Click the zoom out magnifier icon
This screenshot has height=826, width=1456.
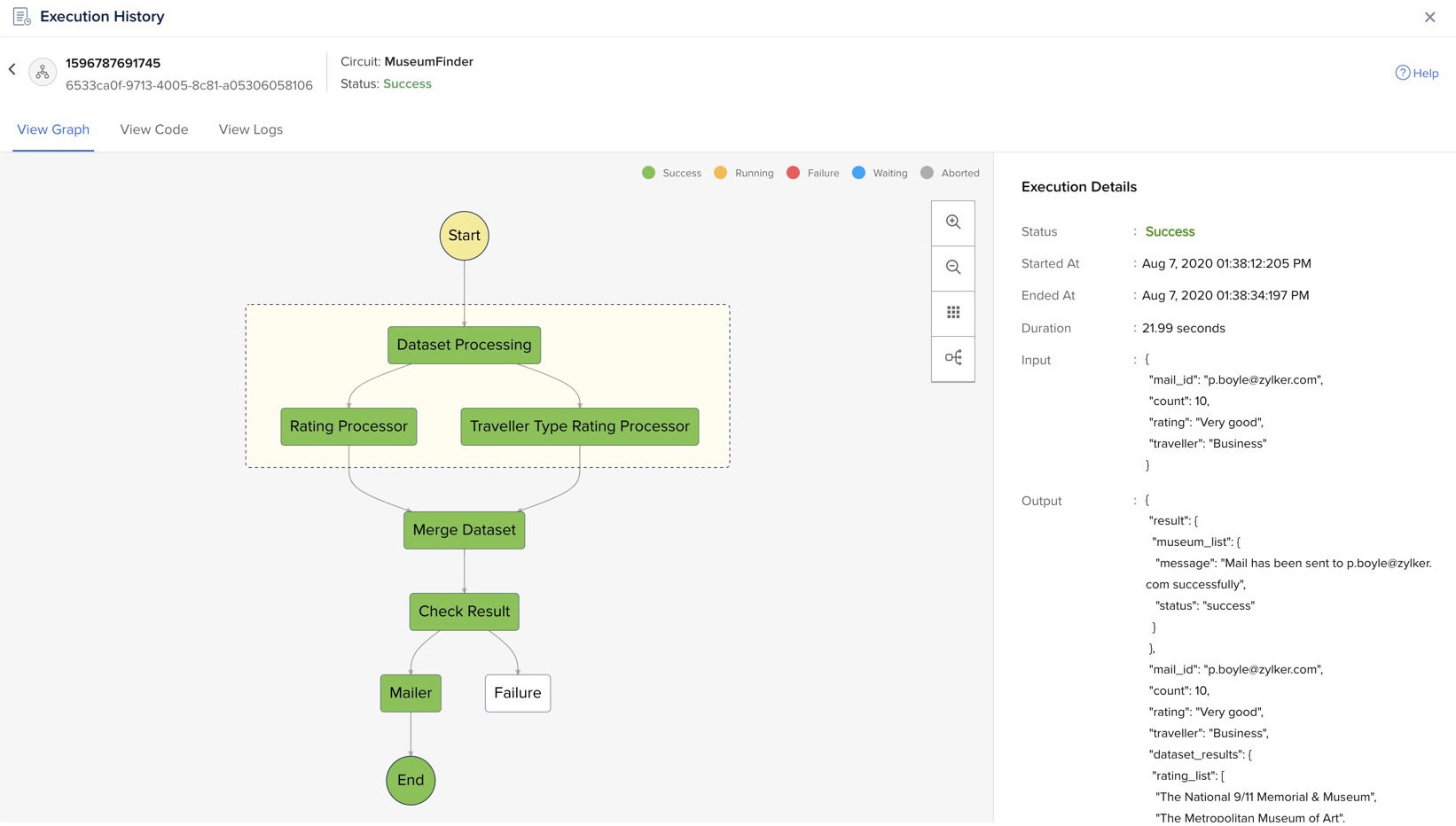tap(953, 268)
